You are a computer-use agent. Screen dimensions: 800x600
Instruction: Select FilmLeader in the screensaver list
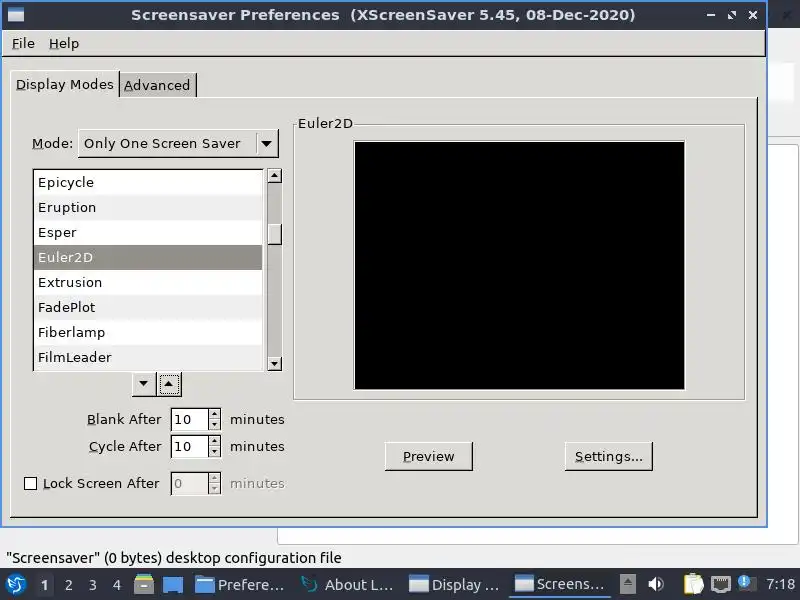point(148,358)
